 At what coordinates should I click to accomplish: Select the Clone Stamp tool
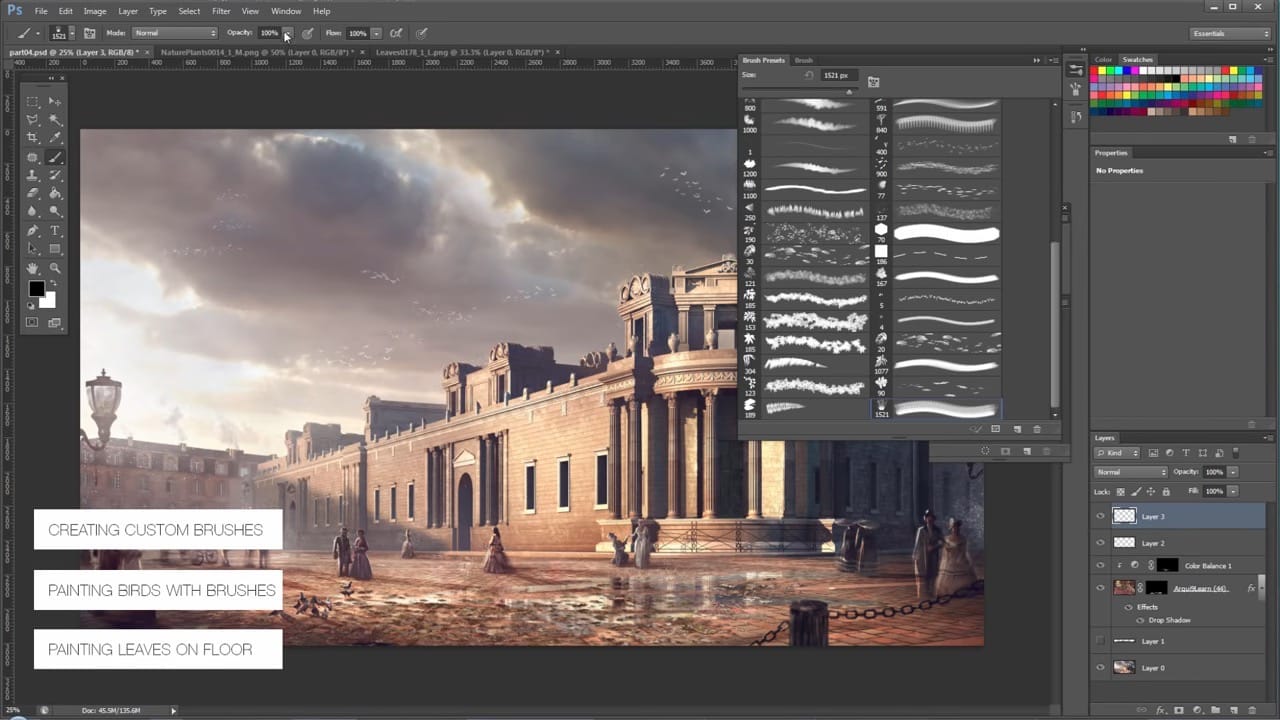click(x=33, y=175)
